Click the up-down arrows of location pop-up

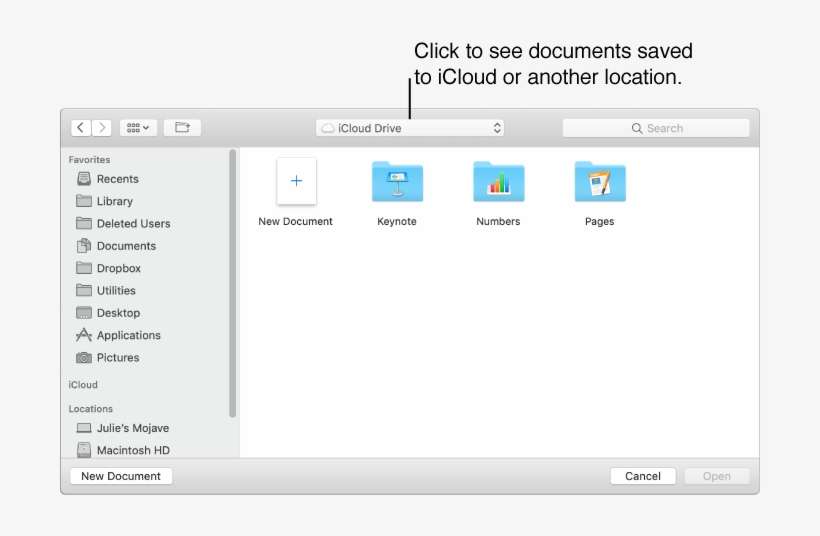[497, 128]
